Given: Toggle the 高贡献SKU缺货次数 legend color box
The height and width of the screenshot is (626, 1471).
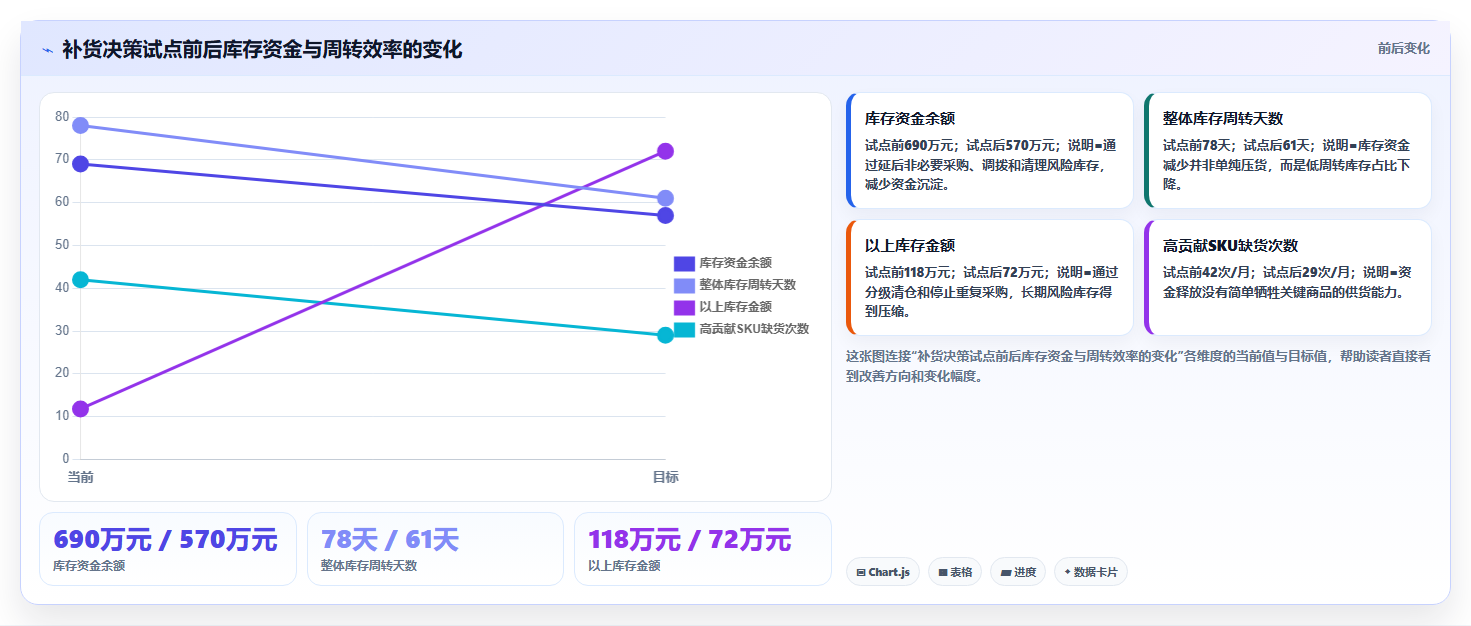Looking at the screenshot, I should click(684, 329).
